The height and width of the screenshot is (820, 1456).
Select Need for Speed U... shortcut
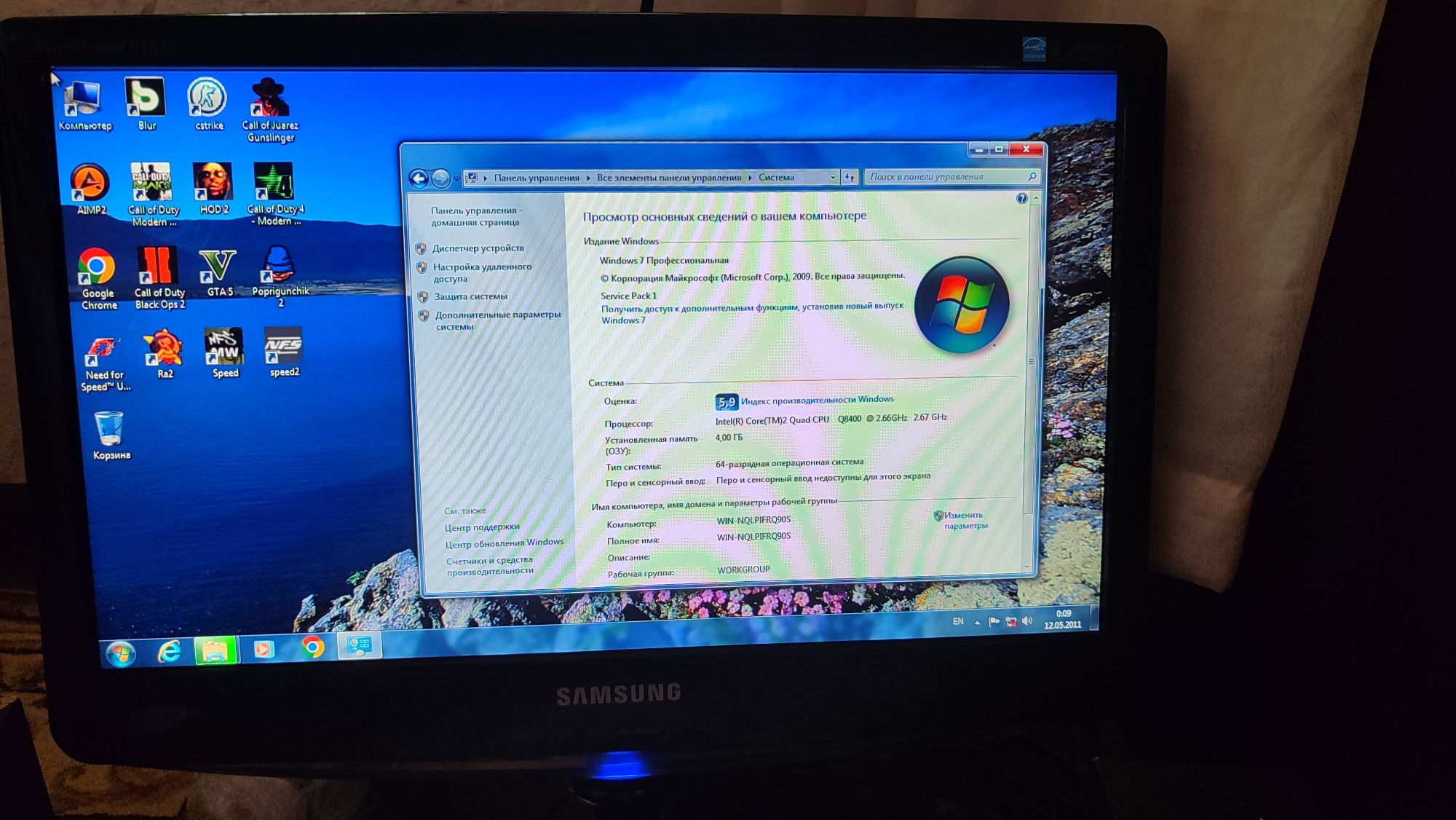[x=105, y=364]
